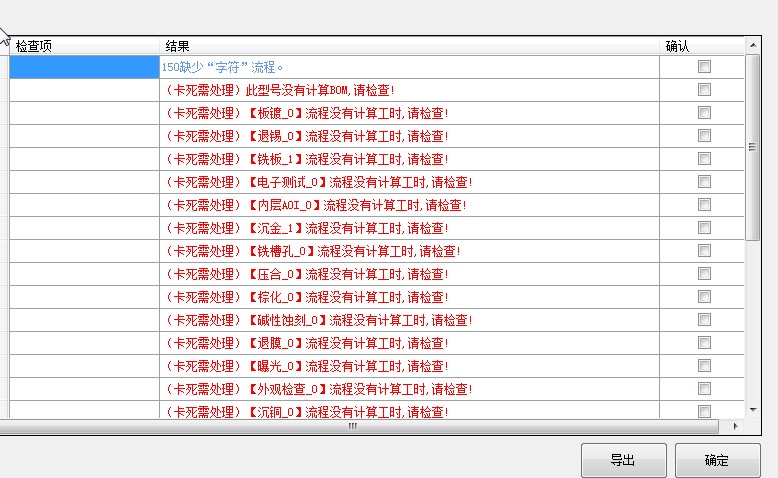Click the horizontal scrollbar thumb
The image size is (778, 478).
point(353,426)
